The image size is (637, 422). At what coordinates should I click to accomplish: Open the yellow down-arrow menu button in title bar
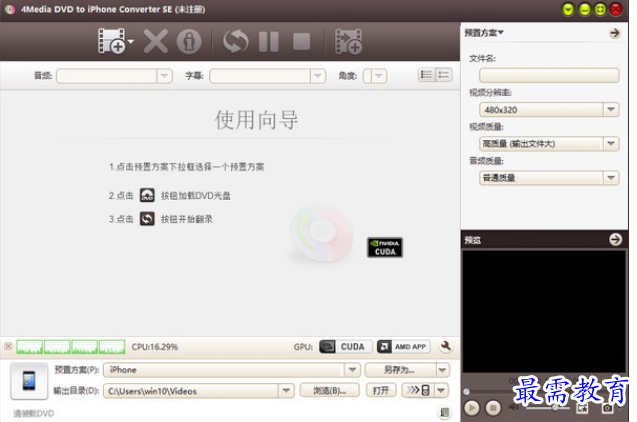point(568,9)
